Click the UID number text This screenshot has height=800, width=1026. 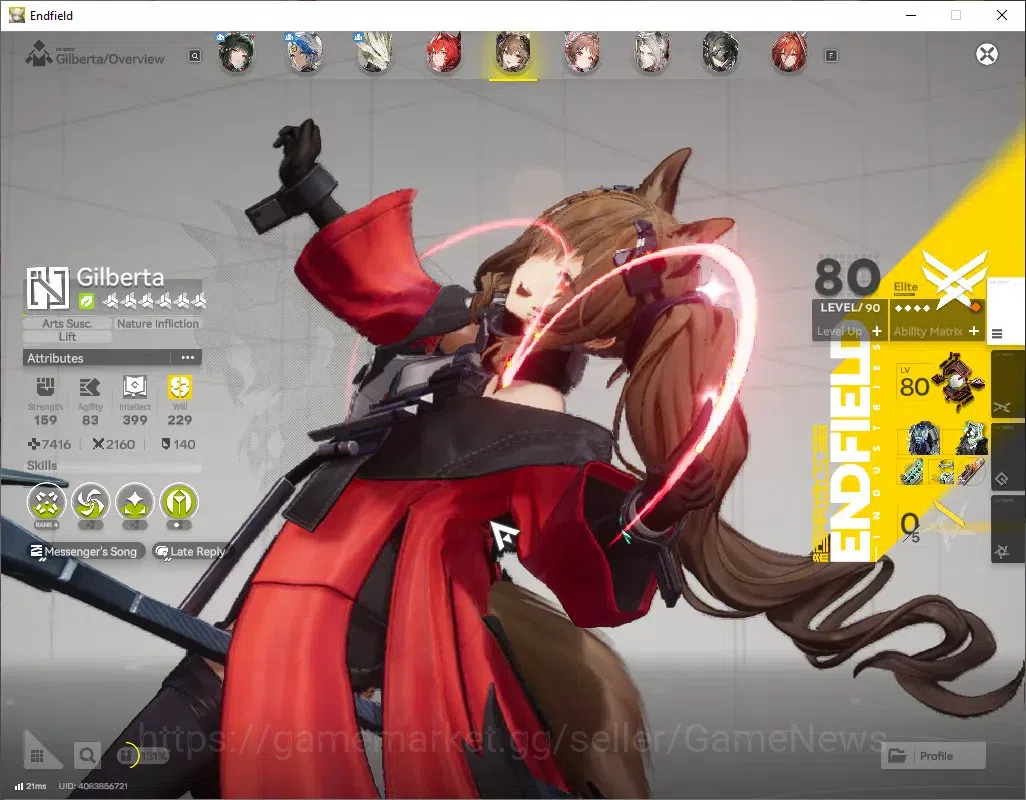pyautogui.click(x=93, y=786)
